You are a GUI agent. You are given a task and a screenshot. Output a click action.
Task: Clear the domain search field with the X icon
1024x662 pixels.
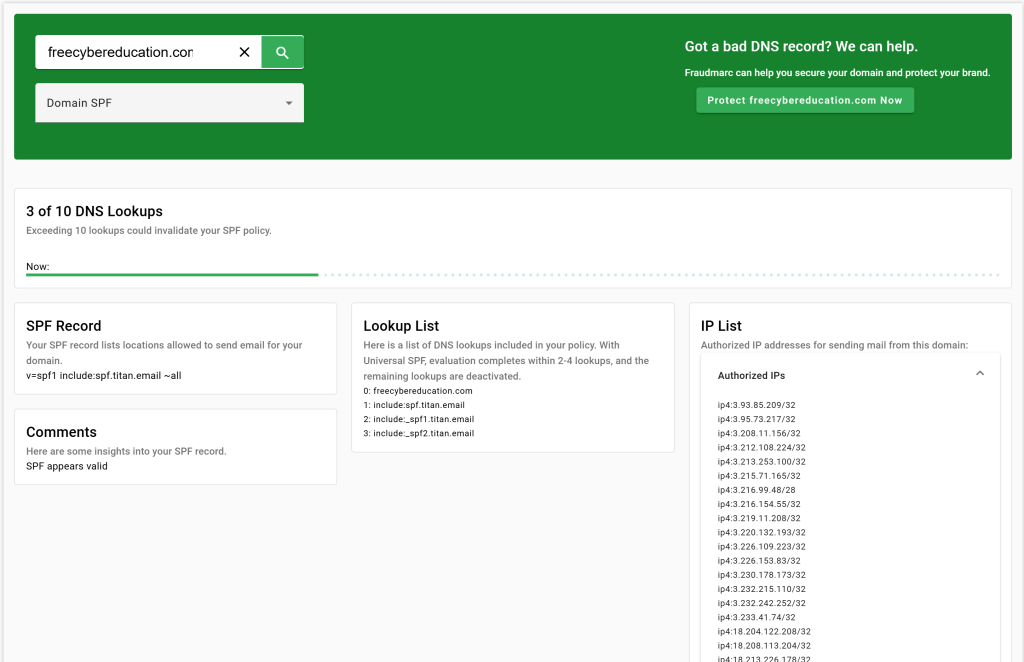[x=244, y=52]
